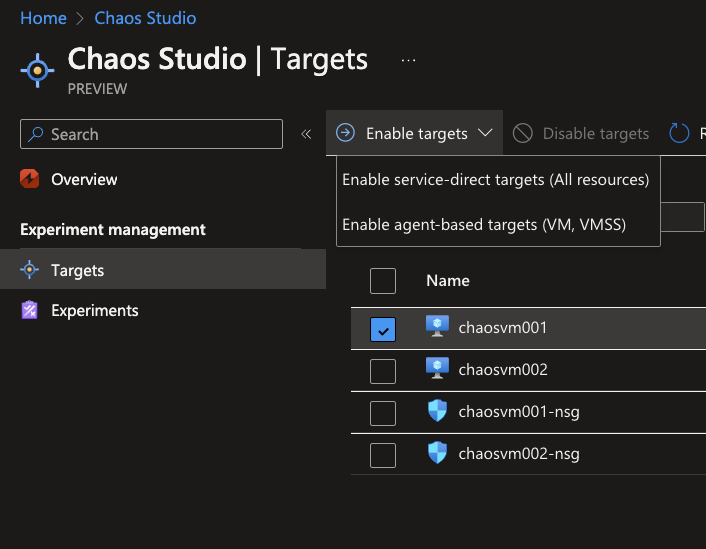Click the Enable targets arrow icon
706x549 pixels.
345,133
